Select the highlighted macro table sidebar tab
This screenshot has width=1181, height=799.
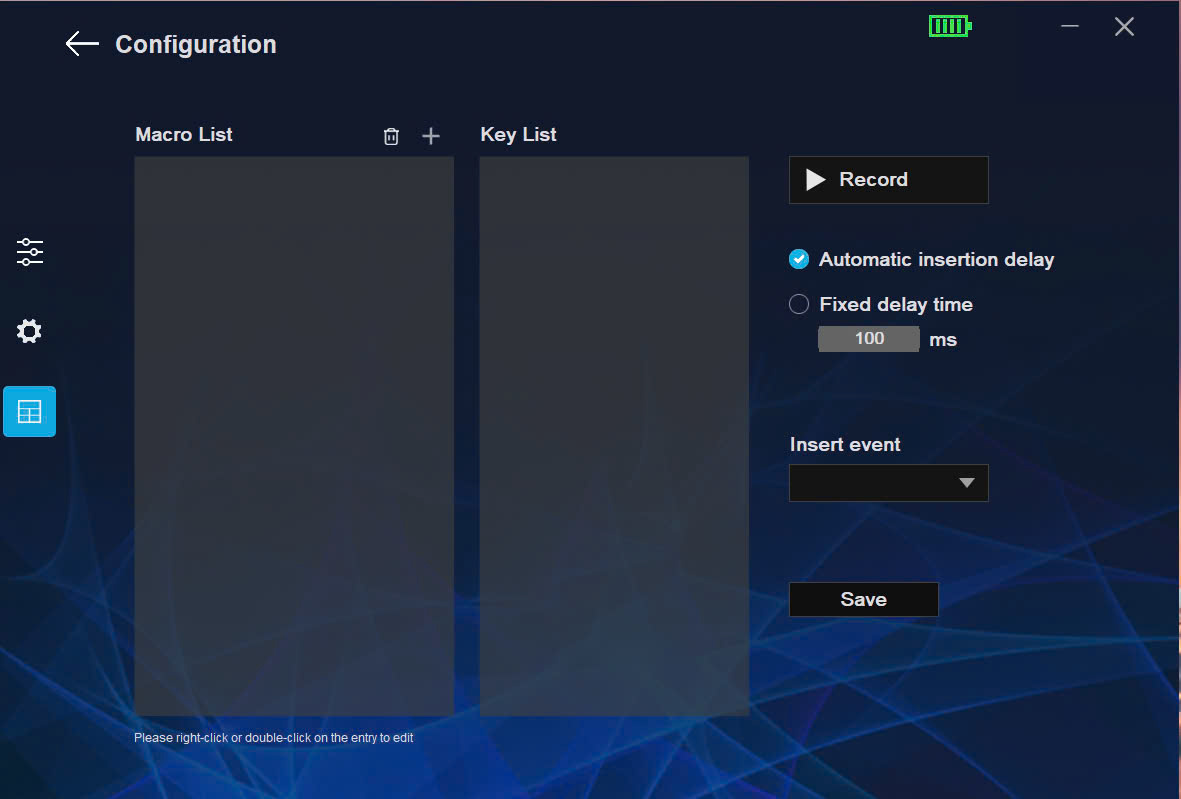pos(29,411)
